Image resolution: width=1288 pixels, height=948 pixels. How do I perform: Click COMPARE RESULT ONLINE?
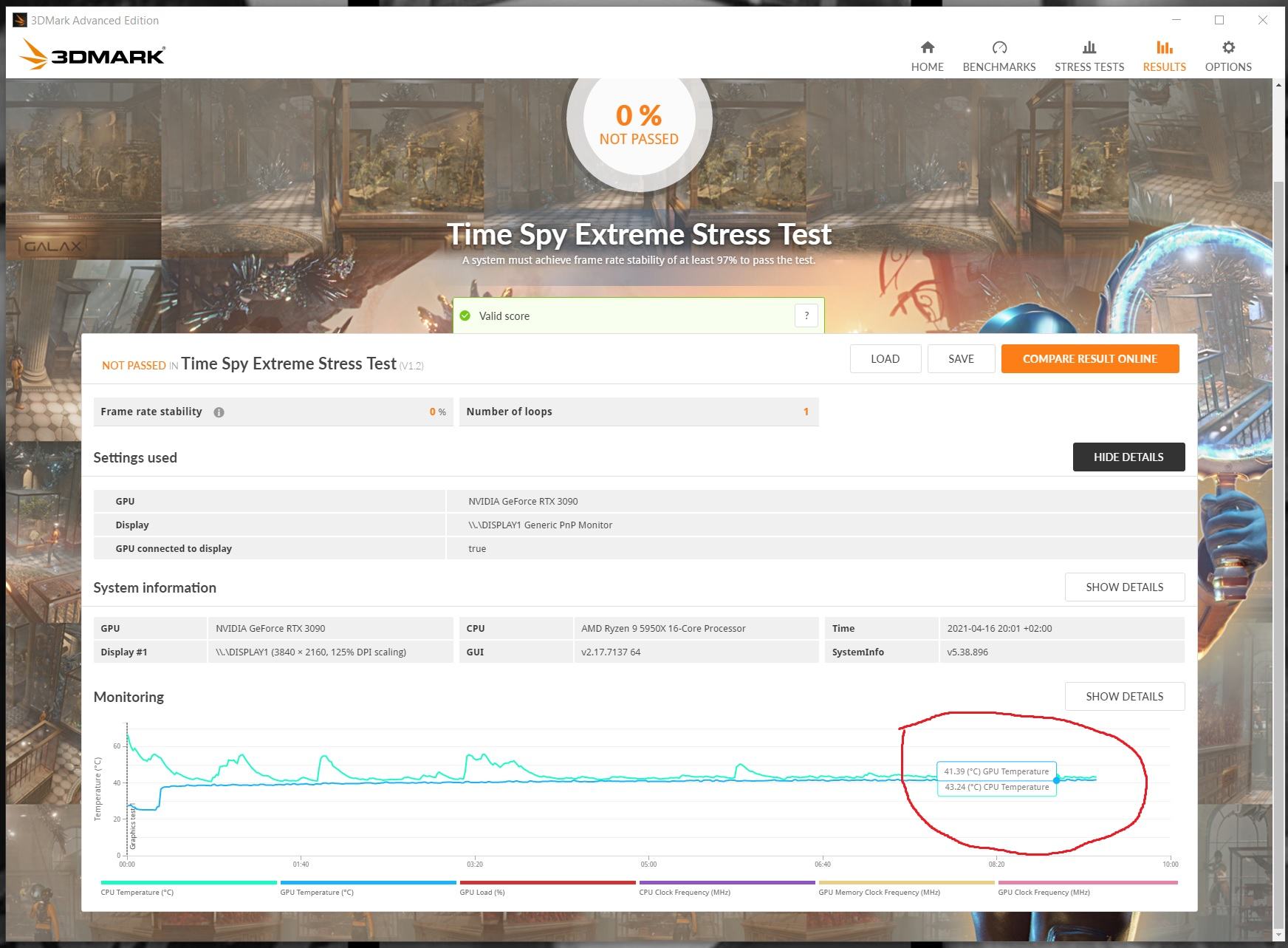1089,358
